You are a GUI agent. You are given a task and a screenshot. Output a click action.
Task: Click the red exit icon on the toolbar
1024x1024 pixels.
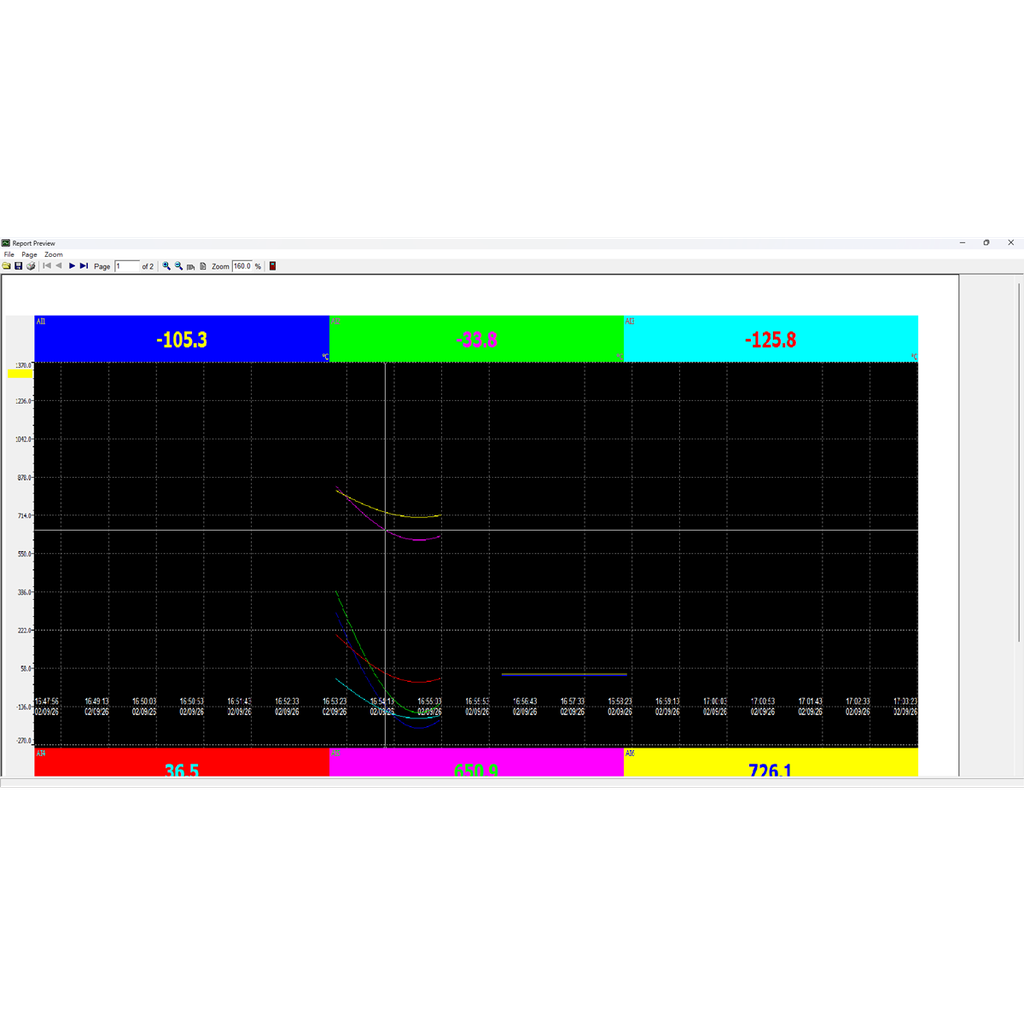pyautogui.click(x=272, y=266)
